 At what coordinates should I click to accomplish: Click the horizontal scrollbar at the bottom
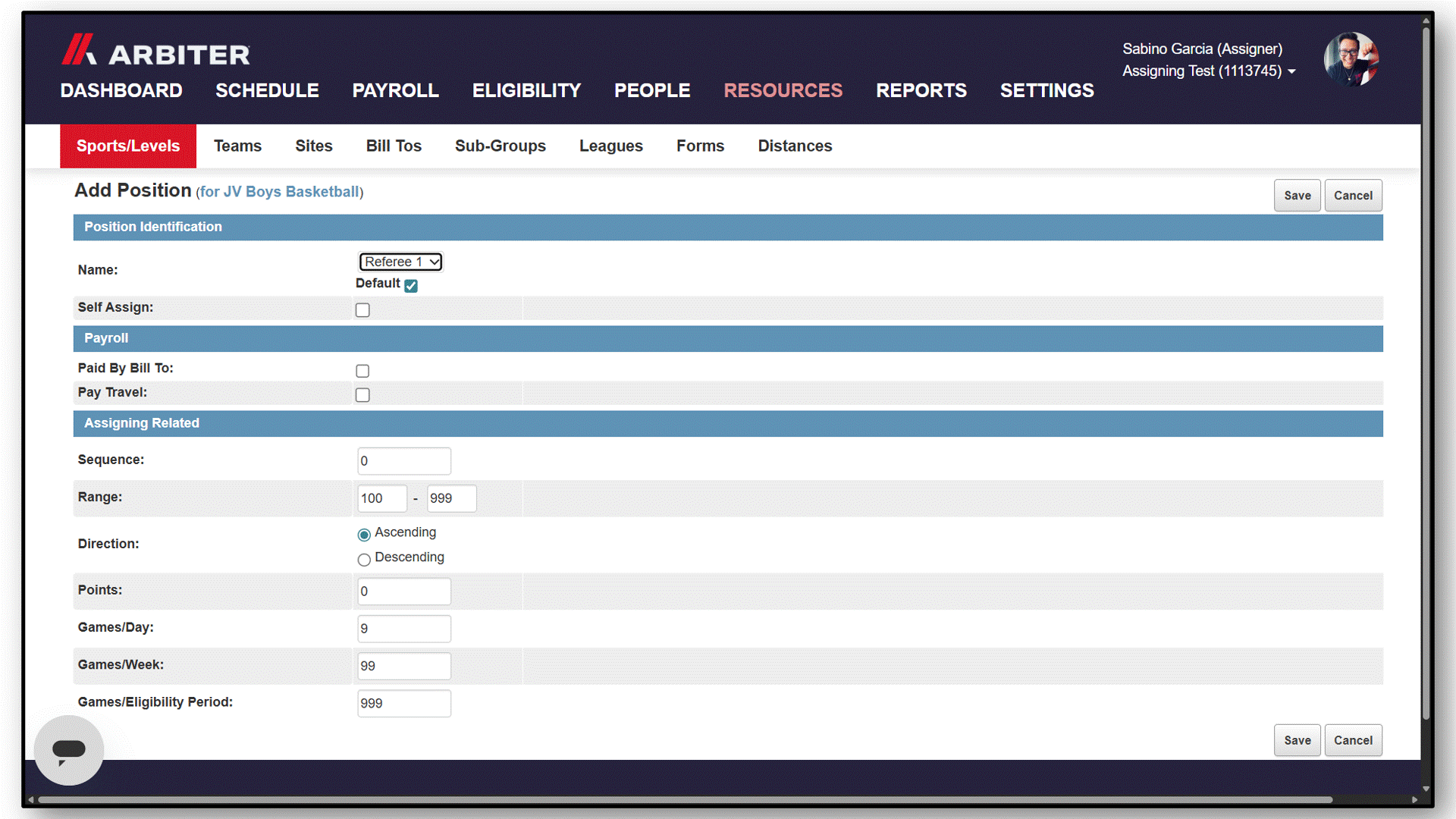click(685, 799)
